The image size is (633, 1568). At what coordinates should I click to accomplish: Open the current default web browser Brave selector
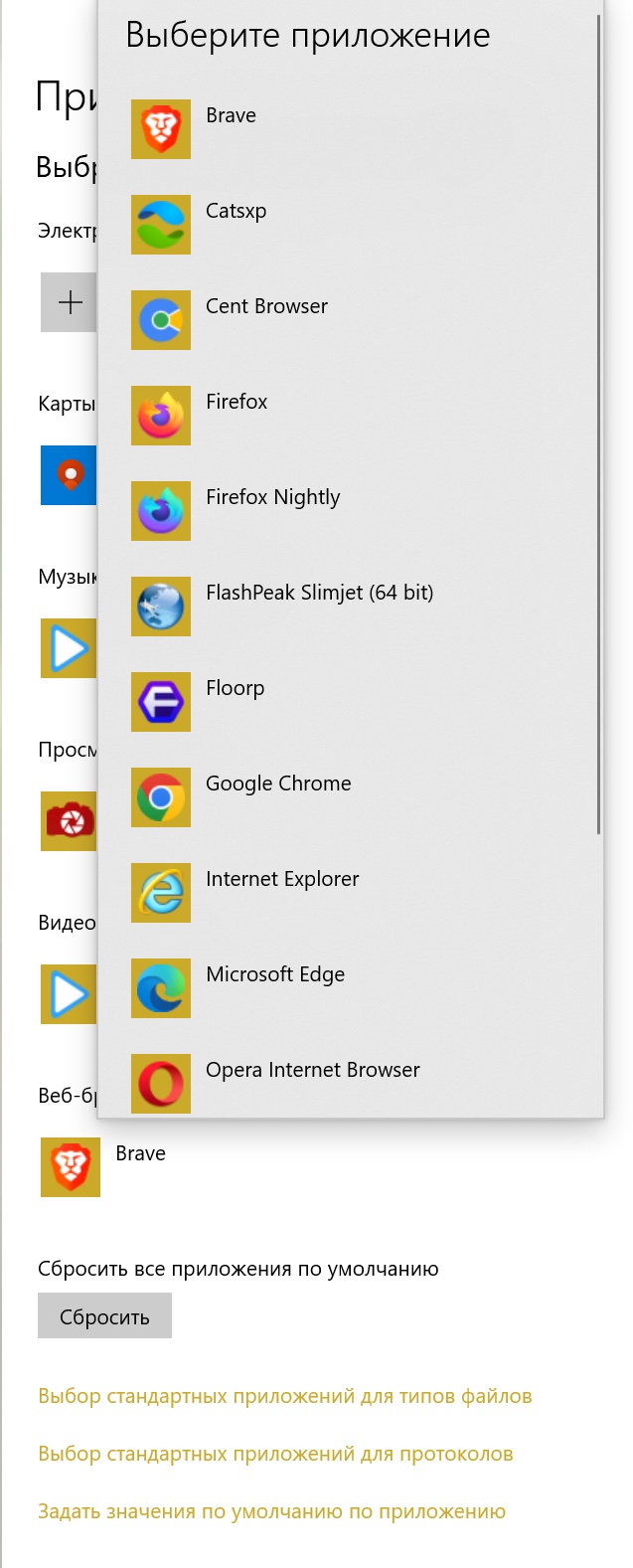(x=71, y=1167)
